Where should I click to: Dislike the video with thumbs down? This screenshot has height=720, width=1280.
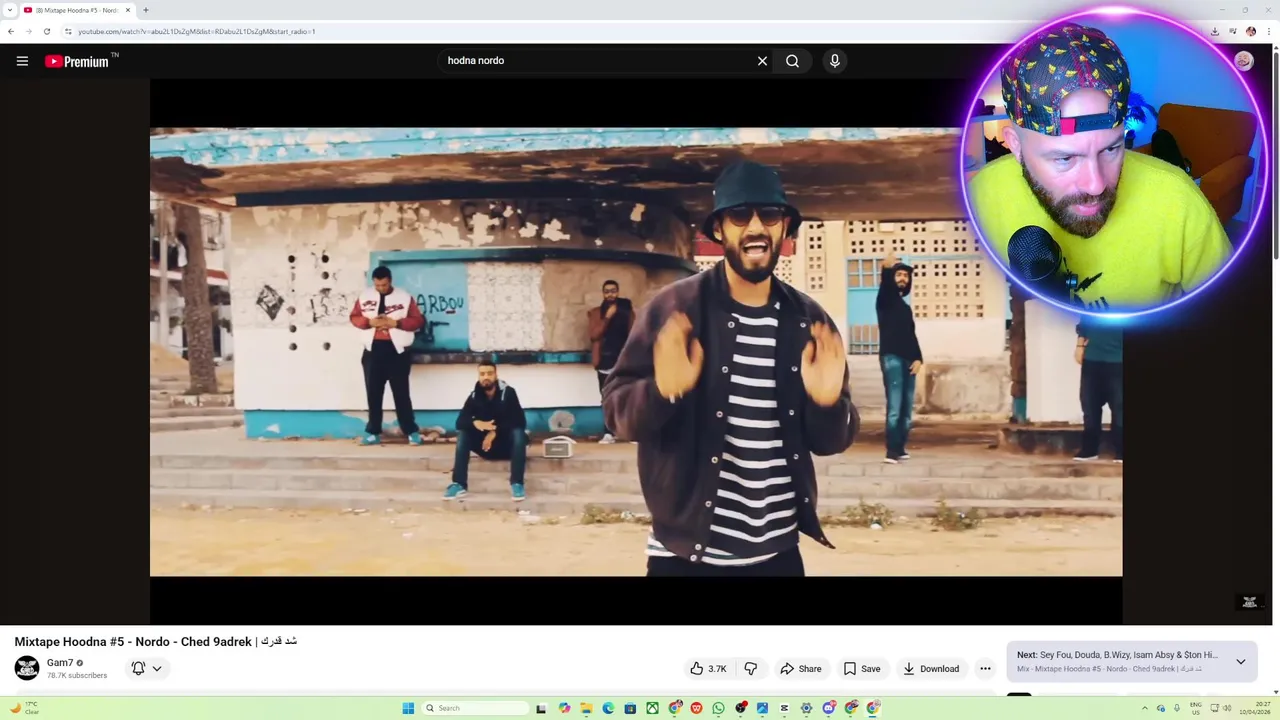click(x=751, y=669)
